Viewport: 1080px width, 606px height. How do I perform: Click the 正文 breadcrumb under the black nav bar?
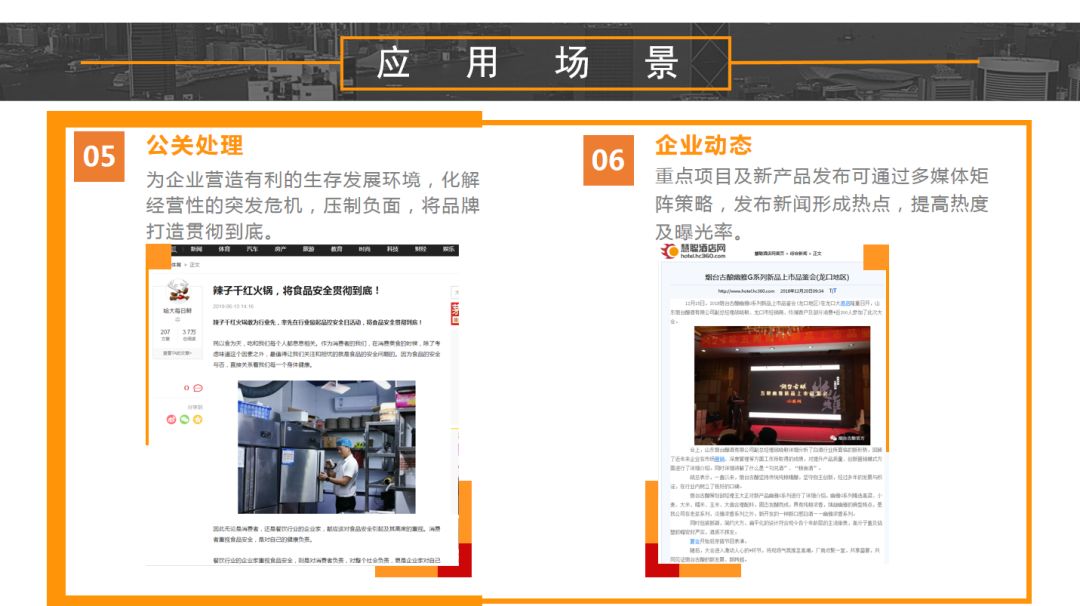pos(194,264)
